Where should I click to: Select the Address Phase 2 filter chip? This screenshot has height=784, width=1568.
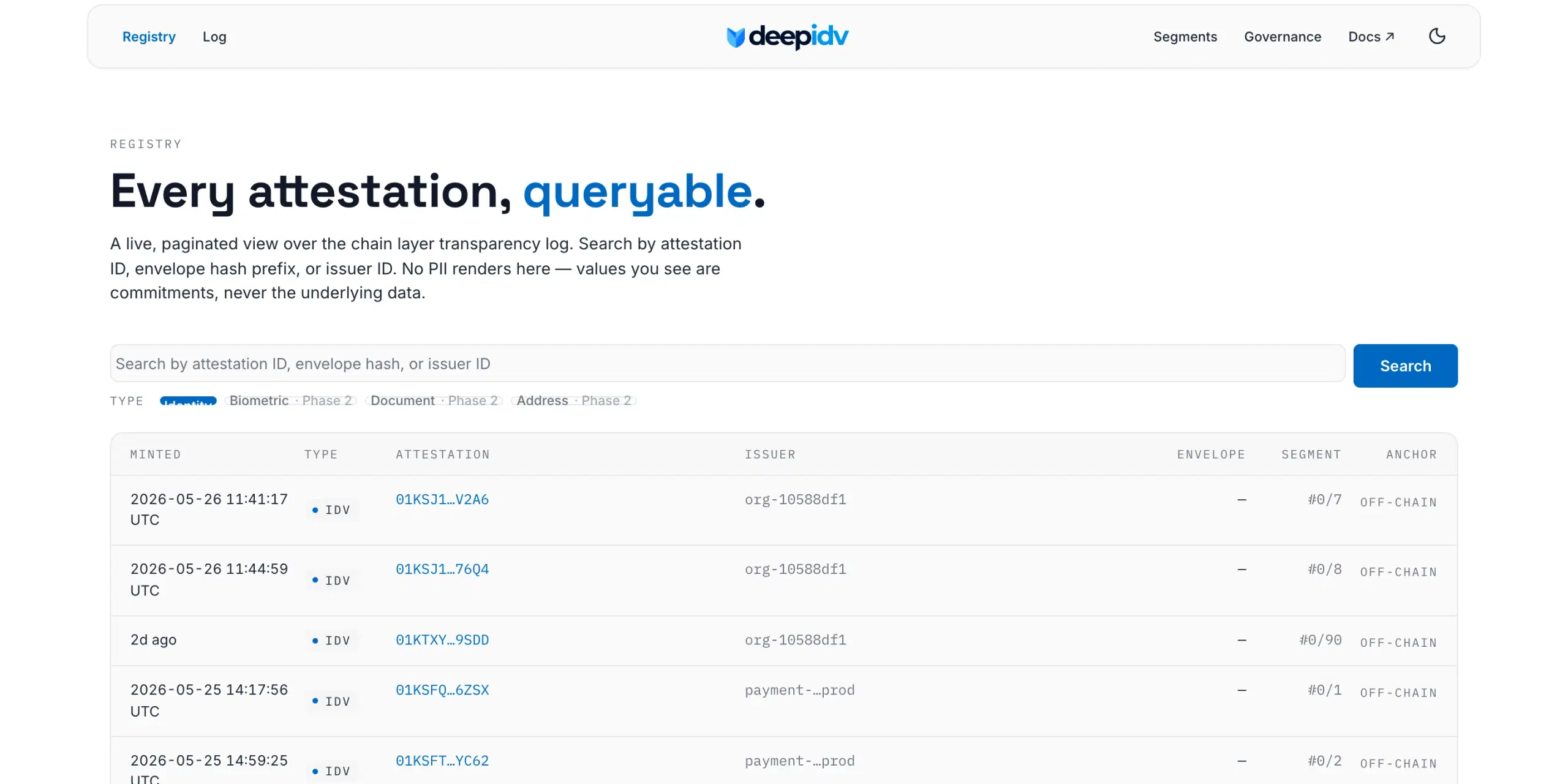(x=574, y=401)
